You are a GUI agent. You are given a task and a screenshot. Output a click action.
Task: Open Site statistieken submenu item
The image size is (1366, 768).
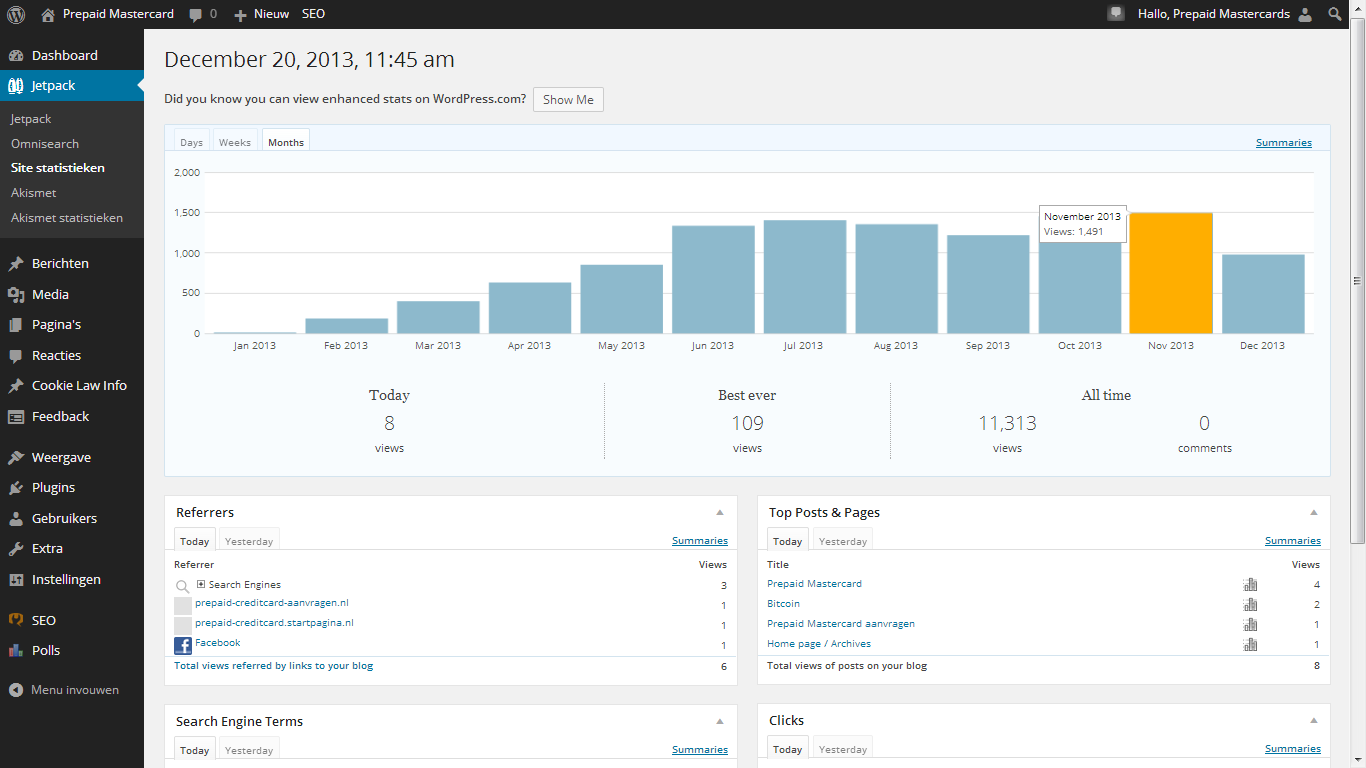tap(58, 168)
